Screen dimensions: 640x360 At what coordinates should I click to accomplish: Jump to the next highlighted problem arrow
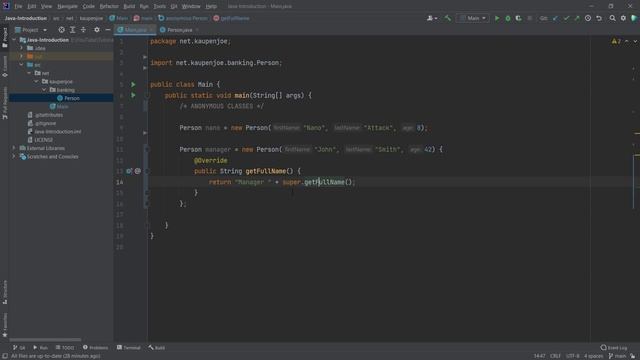(x=635, y=41)
